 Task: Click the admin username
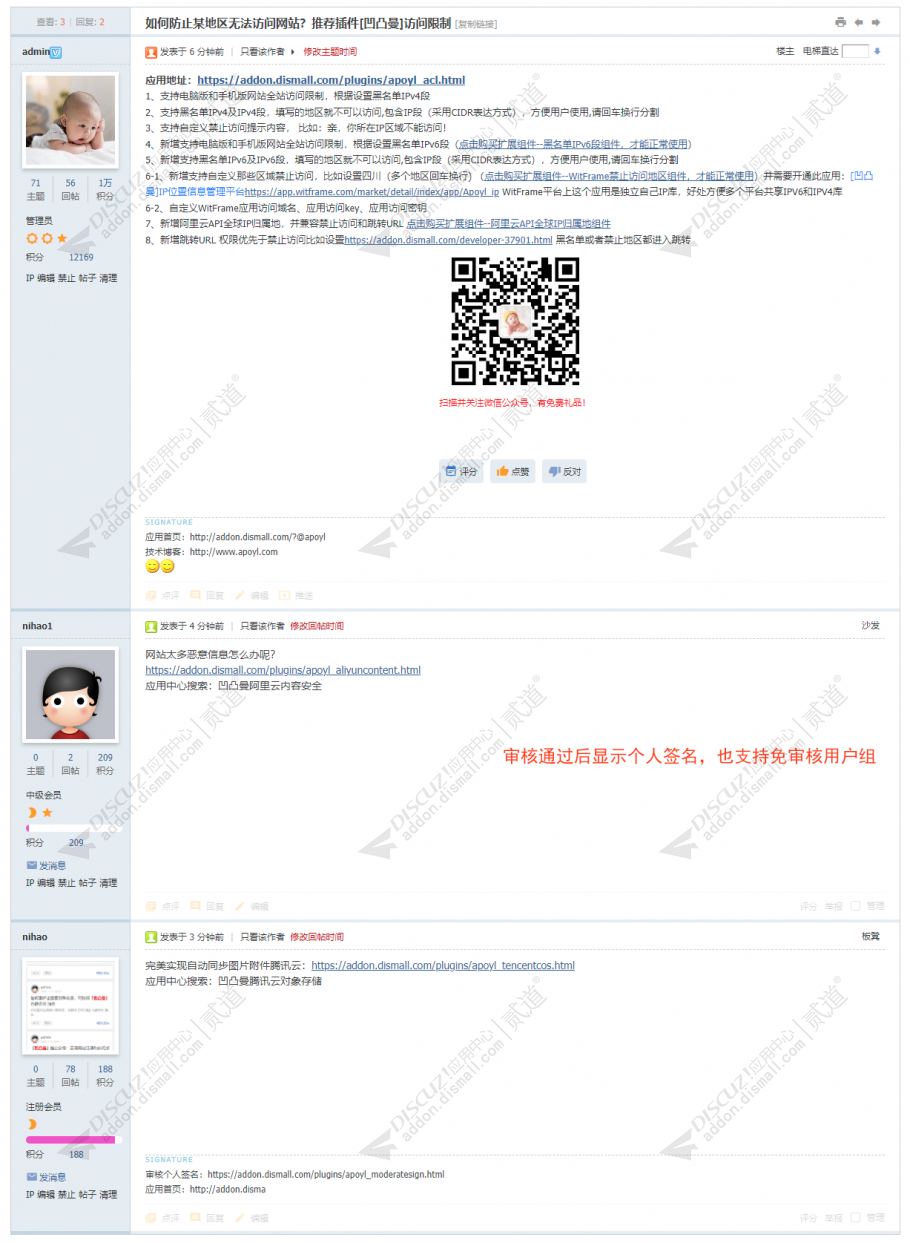[x=35, y=51]
